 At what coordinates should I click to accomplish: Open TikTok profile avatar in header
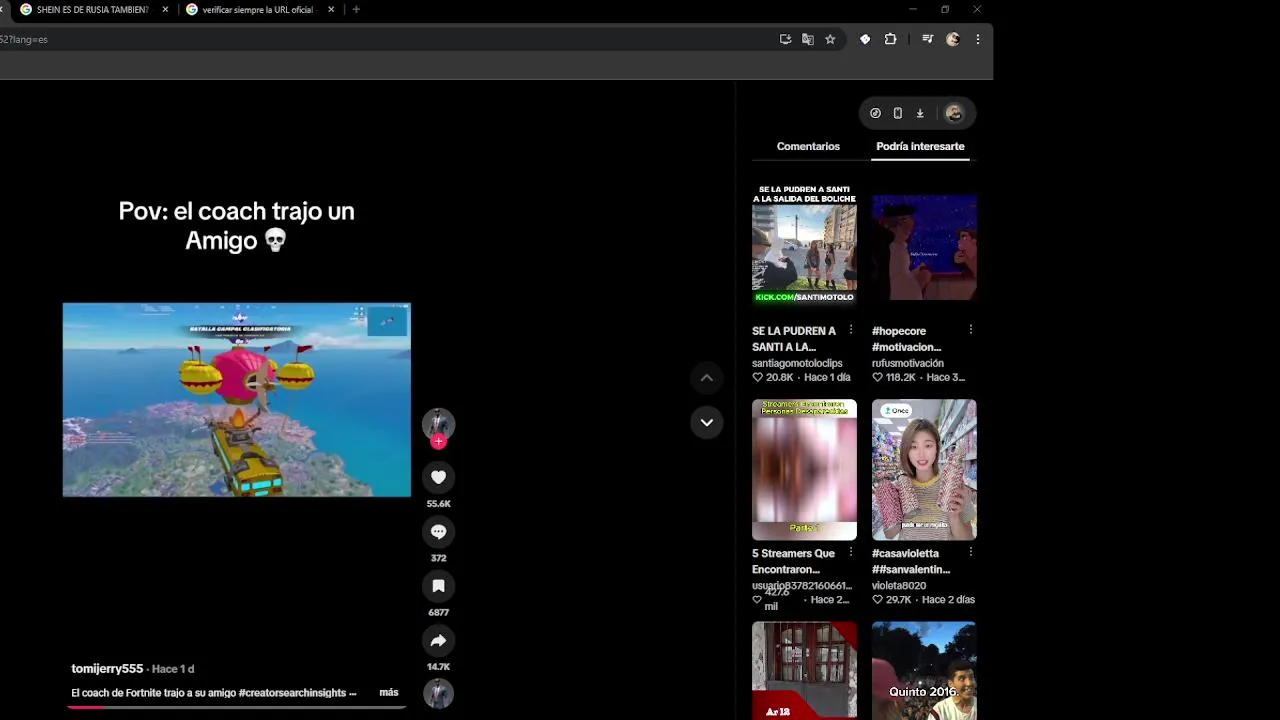pyautogui.click(x=954, y=113)
